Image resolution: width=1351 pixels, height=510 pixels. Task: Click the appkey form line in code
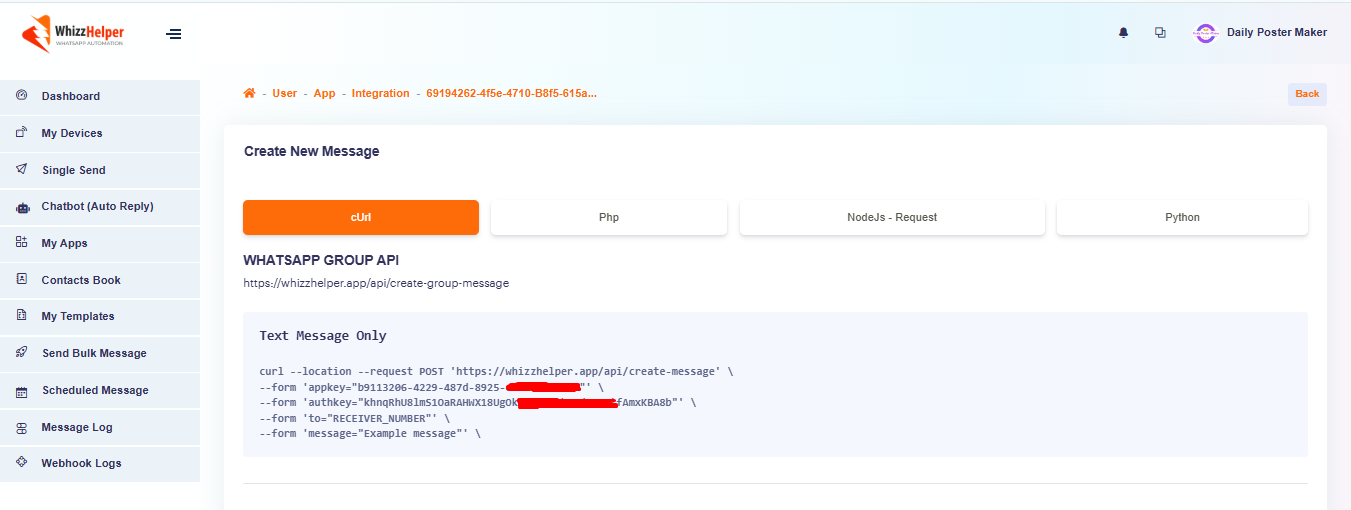431,387
